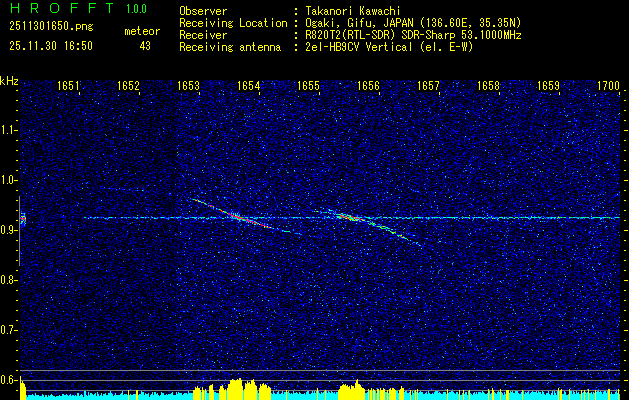Click the 1652 time axis marker

(x=128, y=86)
